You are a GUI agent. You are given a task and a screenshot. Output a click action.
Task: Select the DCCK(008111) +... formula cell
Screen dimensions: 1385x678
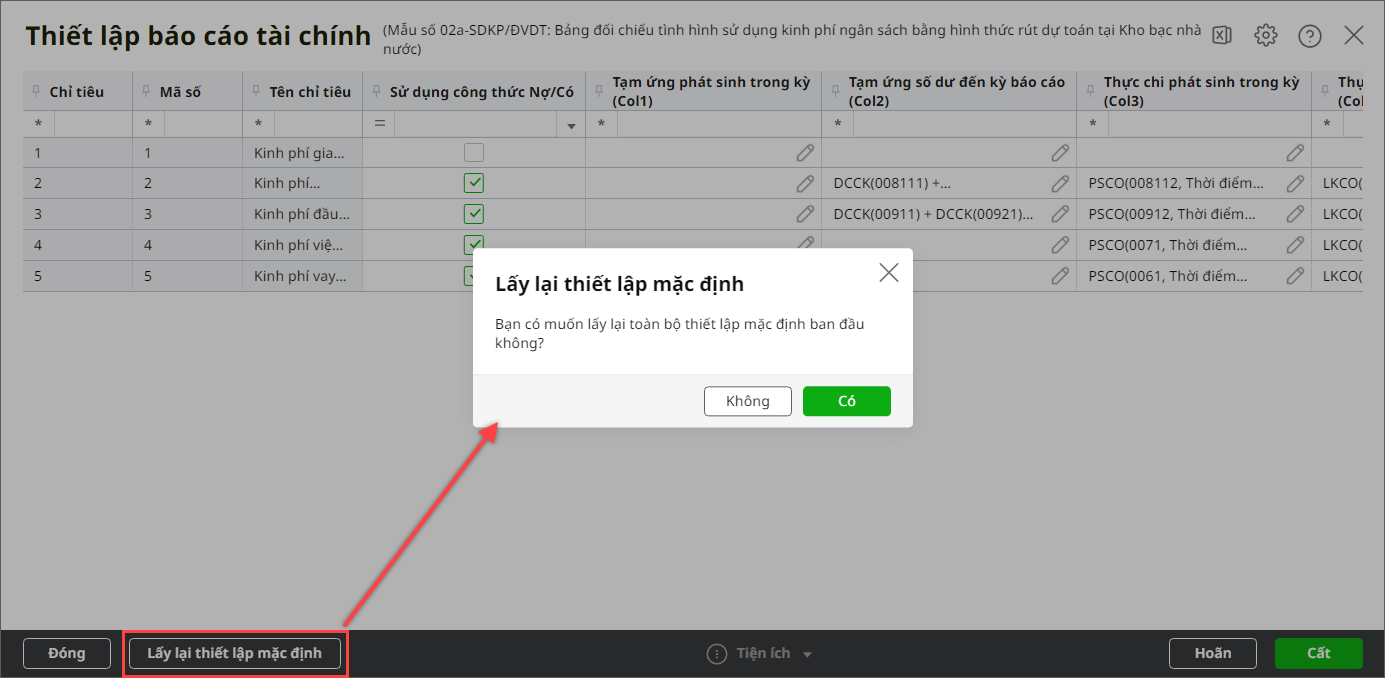tap(949, 184)
